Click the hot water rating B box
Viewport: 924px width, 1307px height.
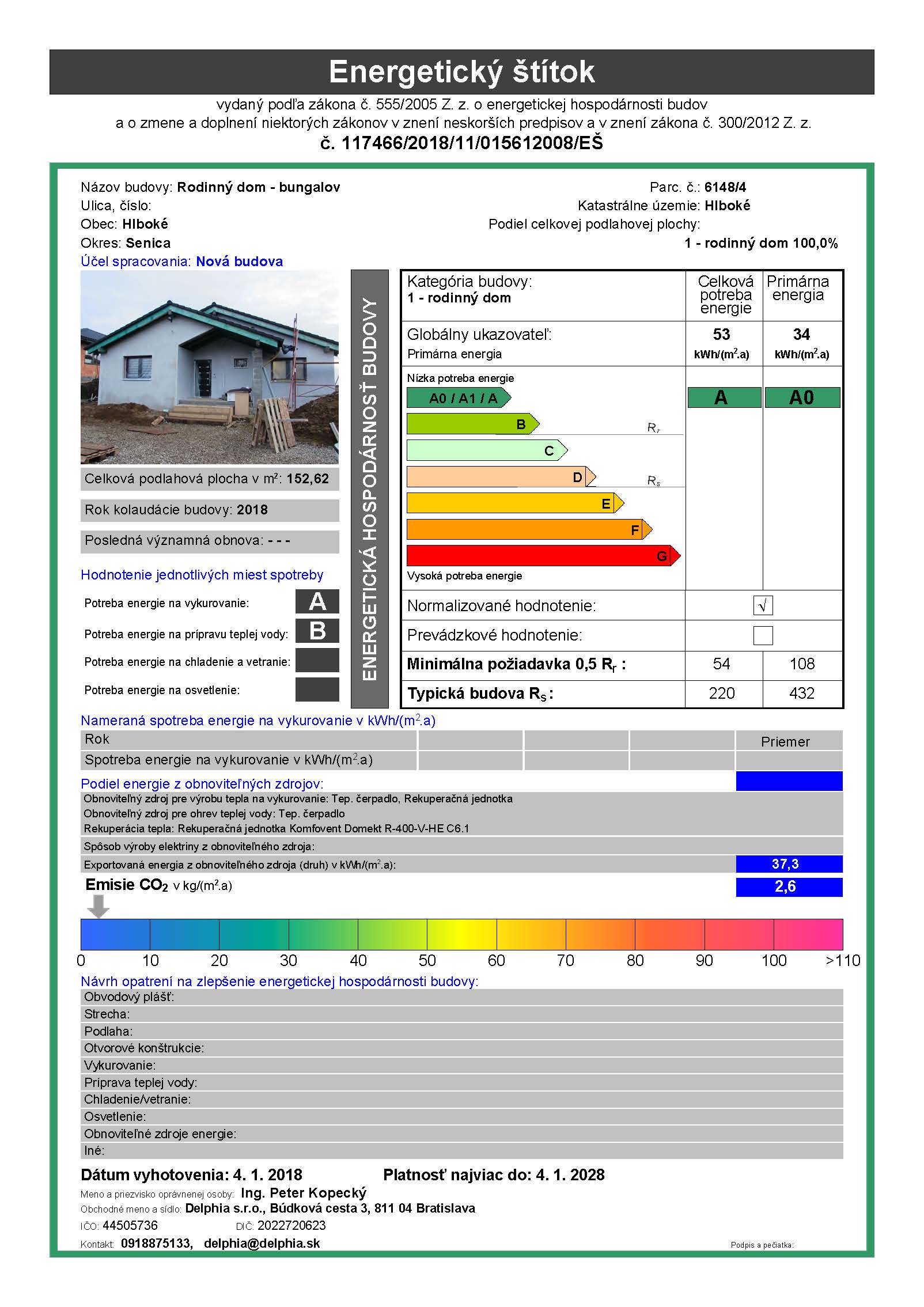coord(317,631)
